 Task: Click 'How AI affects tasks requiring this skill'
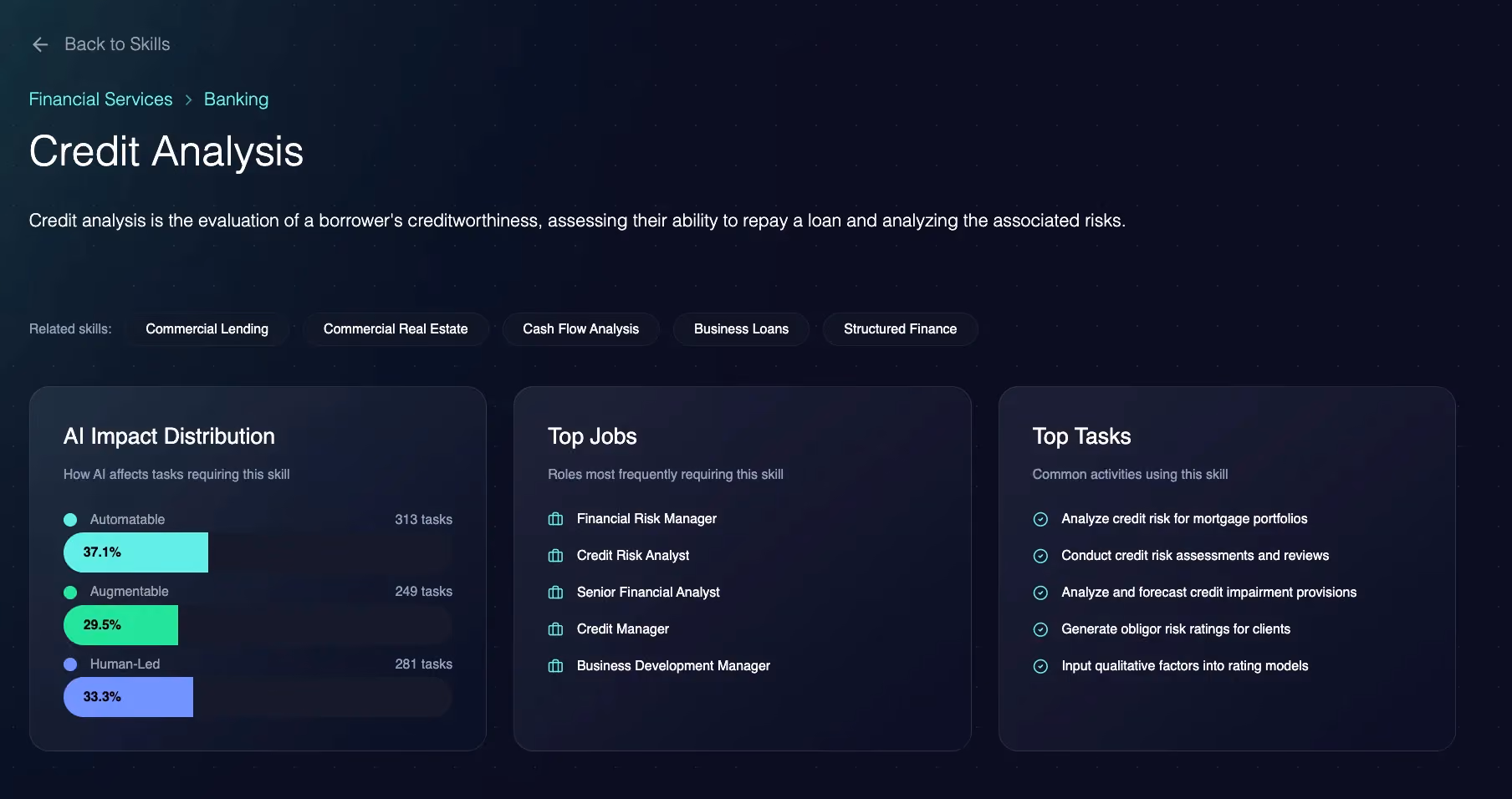176,475
